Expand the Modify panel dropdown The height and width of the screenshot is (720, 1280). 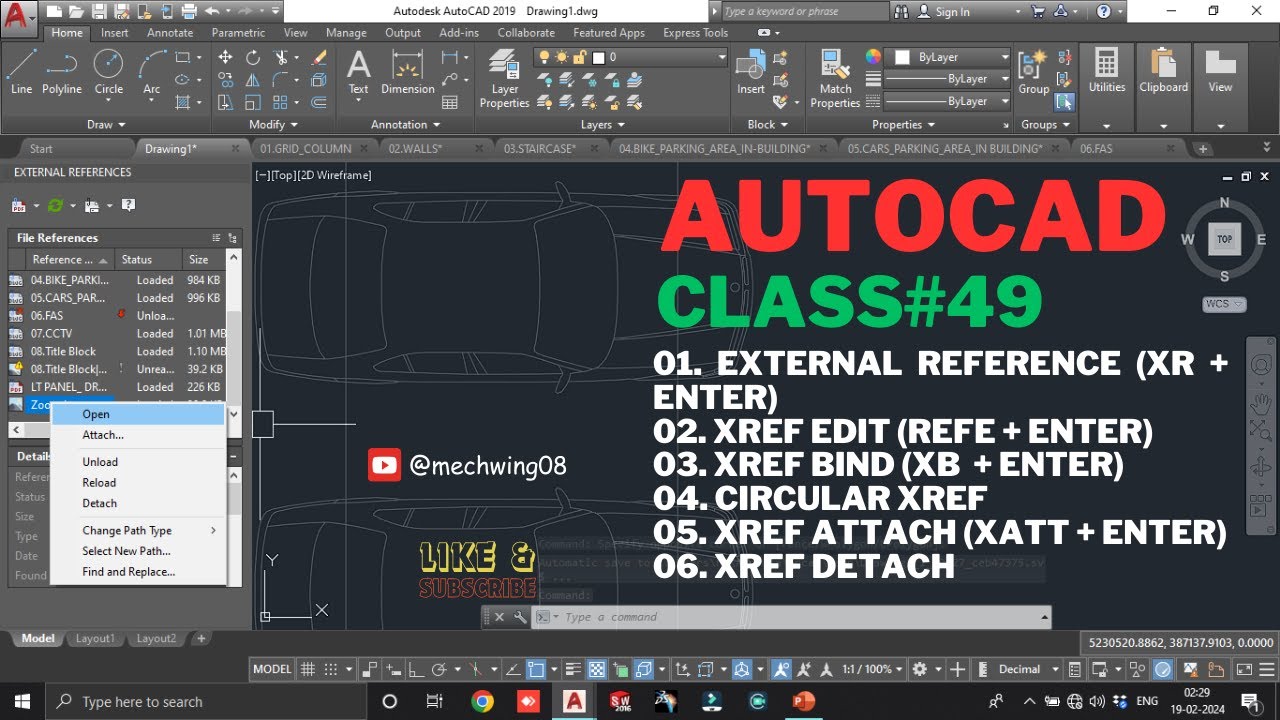[273, 125]
